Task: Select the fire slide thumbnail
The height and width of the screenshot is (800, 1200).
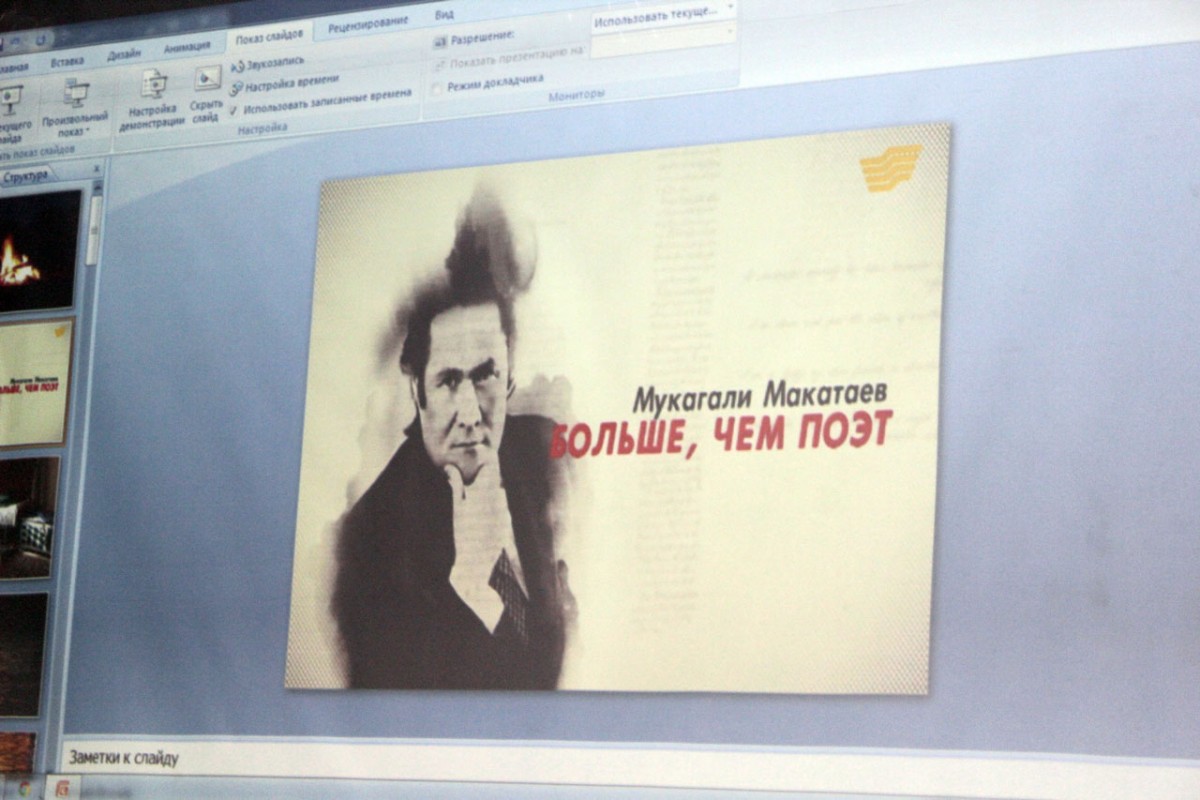Action: pyautogui.click(x=38, y=250)
